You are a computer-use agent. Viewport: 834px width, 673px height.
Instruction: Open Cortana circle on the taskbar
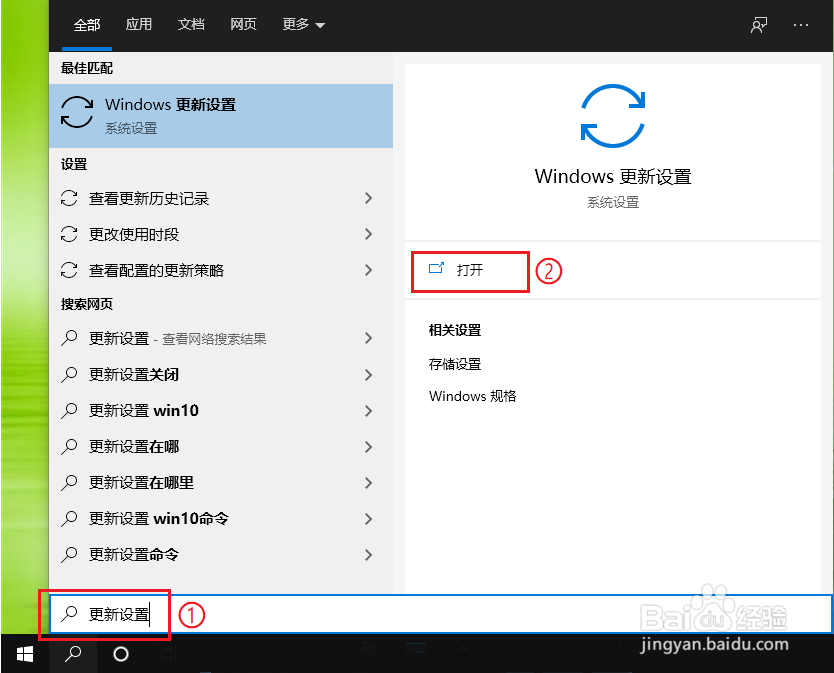[x=121, y=654]
